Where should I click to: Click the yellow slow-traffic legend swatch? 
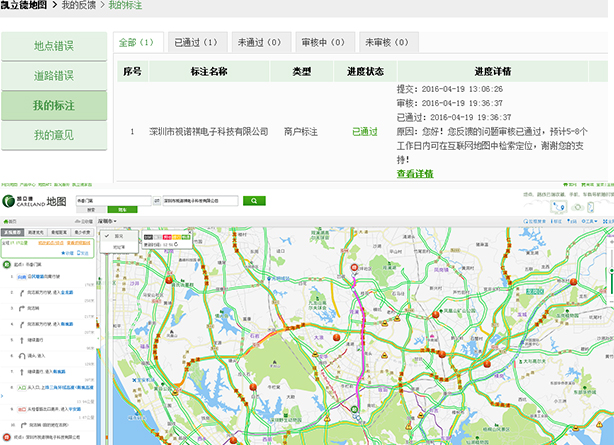point(177,237)
